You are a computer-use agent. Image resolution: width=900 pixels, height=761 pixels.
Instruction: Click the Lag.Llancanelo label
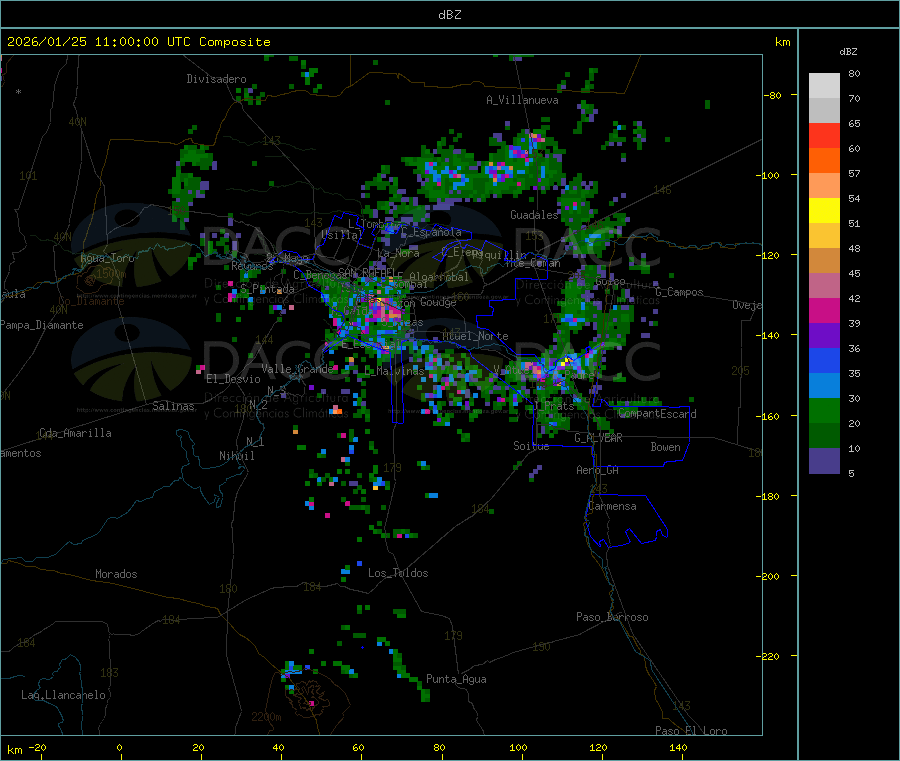64,695
